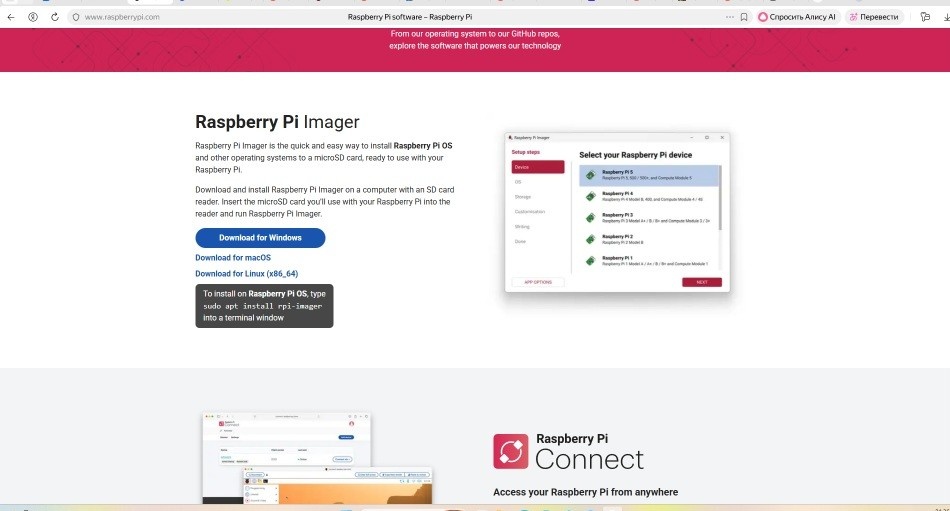The image size is (950, 511).
Task: Click the Raspberry Pi Connect logo icon
Action: point(511,451)
